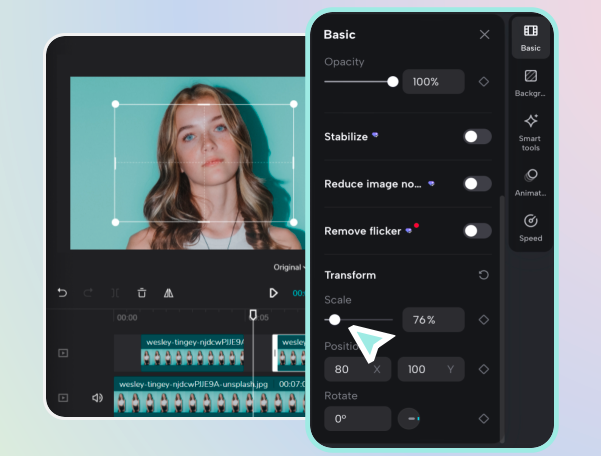Click the Opacity 100% value field
Viewport: 601px width, 456px height.
coord(434,82)
